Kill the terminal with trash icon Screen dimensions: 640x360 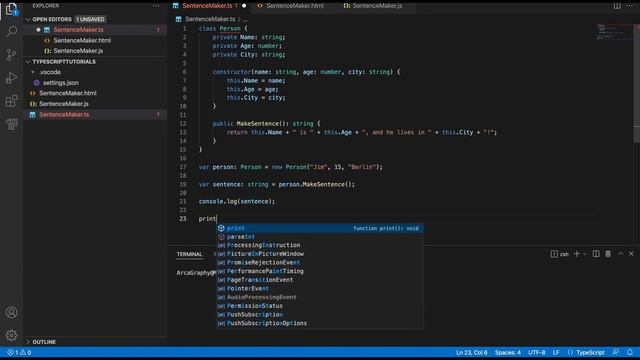tap(608, 254)
